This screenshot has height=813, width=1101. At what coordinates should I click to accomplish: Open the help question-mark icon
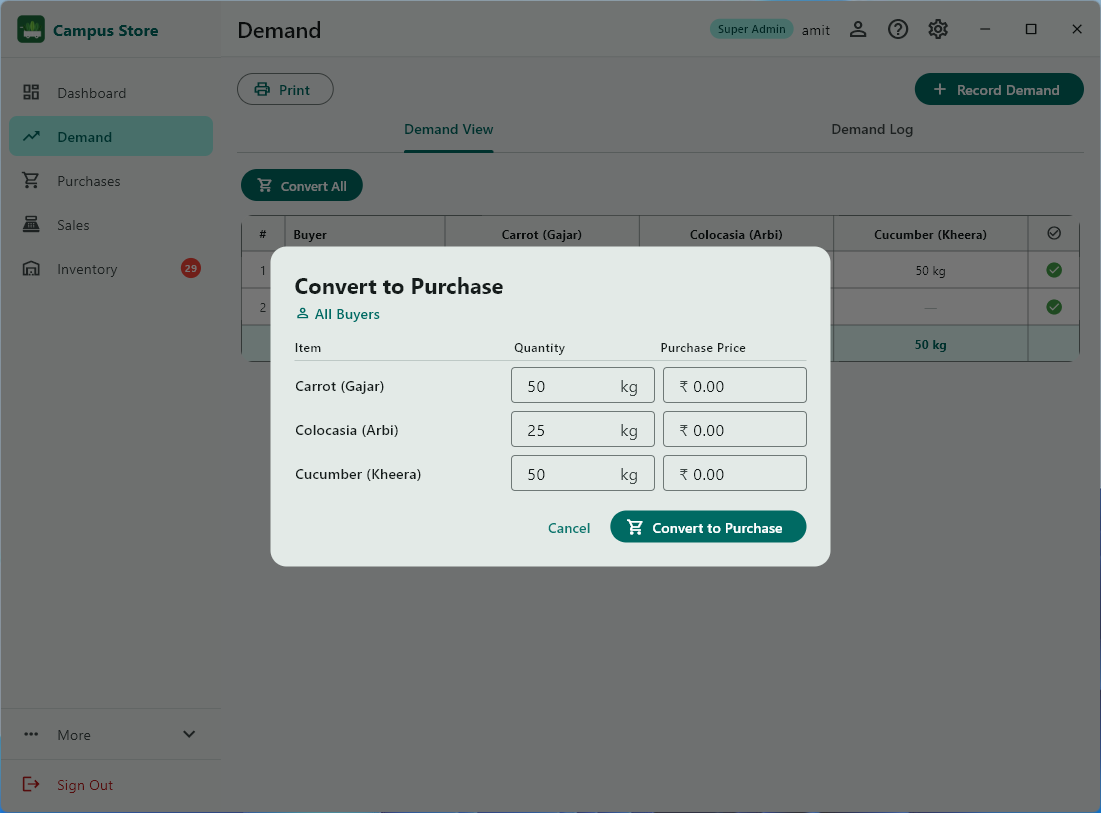(x=898, y=29)
